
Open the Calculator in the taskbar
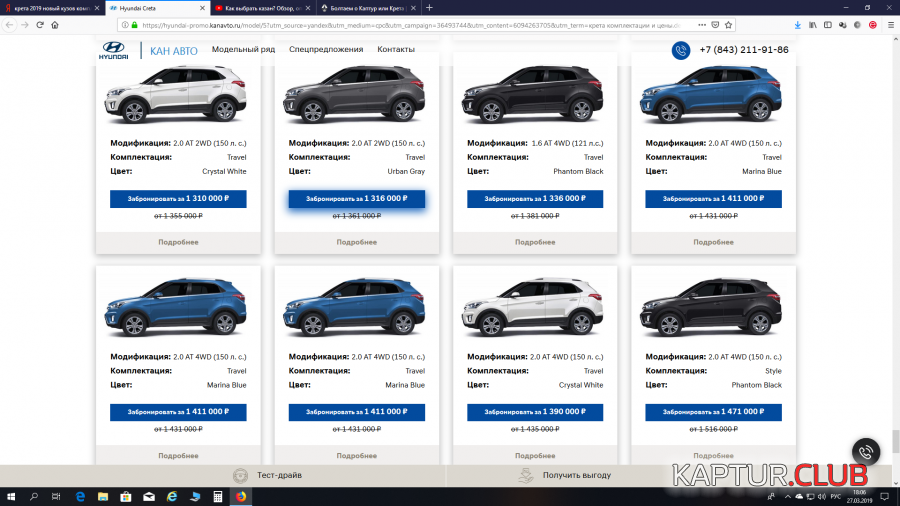pyautogui.click(x=218, y=496)
